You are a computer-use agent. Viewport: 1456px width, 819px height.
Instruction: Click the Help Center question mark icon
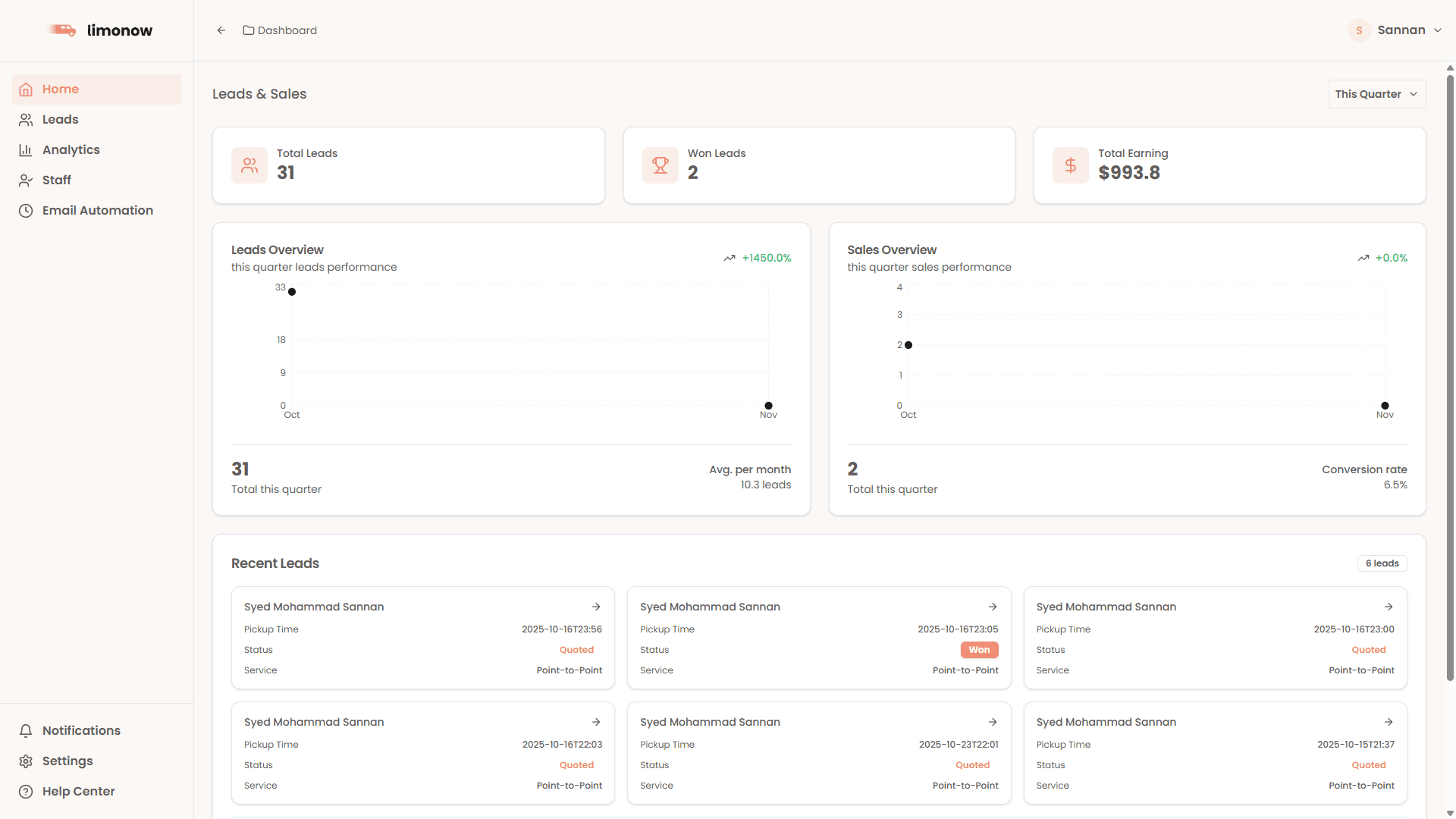pyautogui.click(x=26, y=791)
